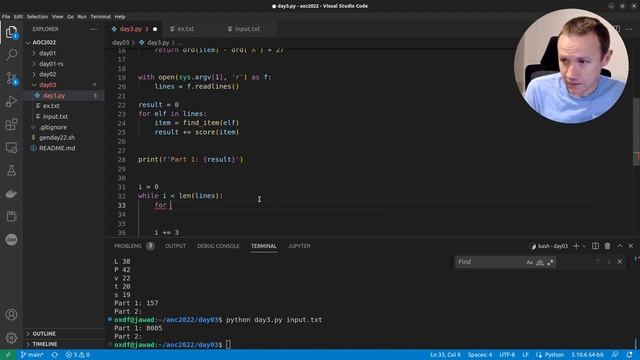This screenshot has width=640, height=360.
Task: Open the Accounts menu icon
Action: coord(11,315)
